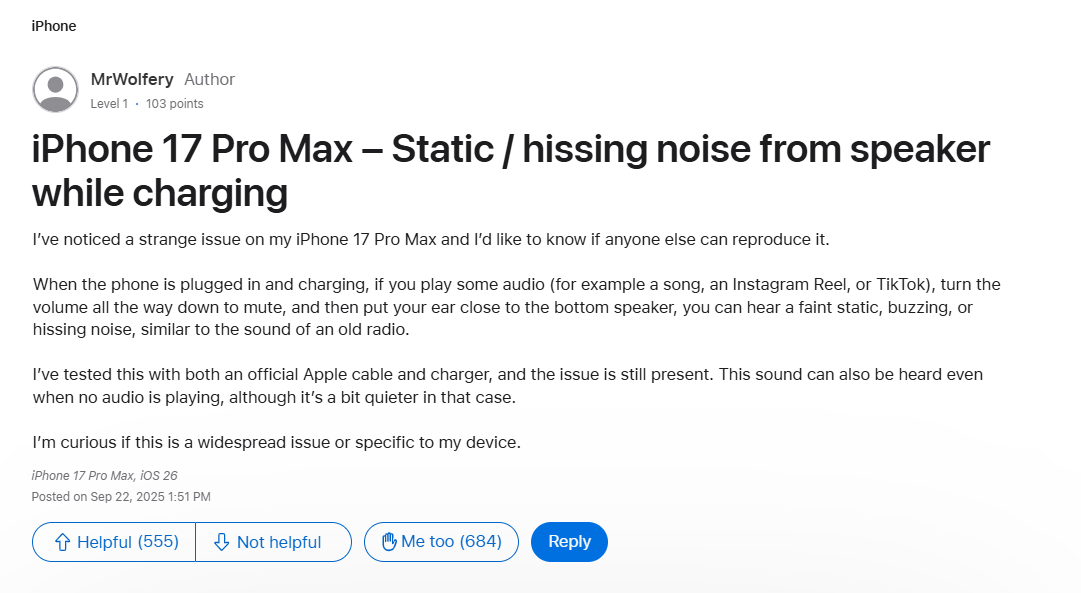Click the sentence "I'm curious if this is widespread"
1081x593 pixels.
click(277, 442)
